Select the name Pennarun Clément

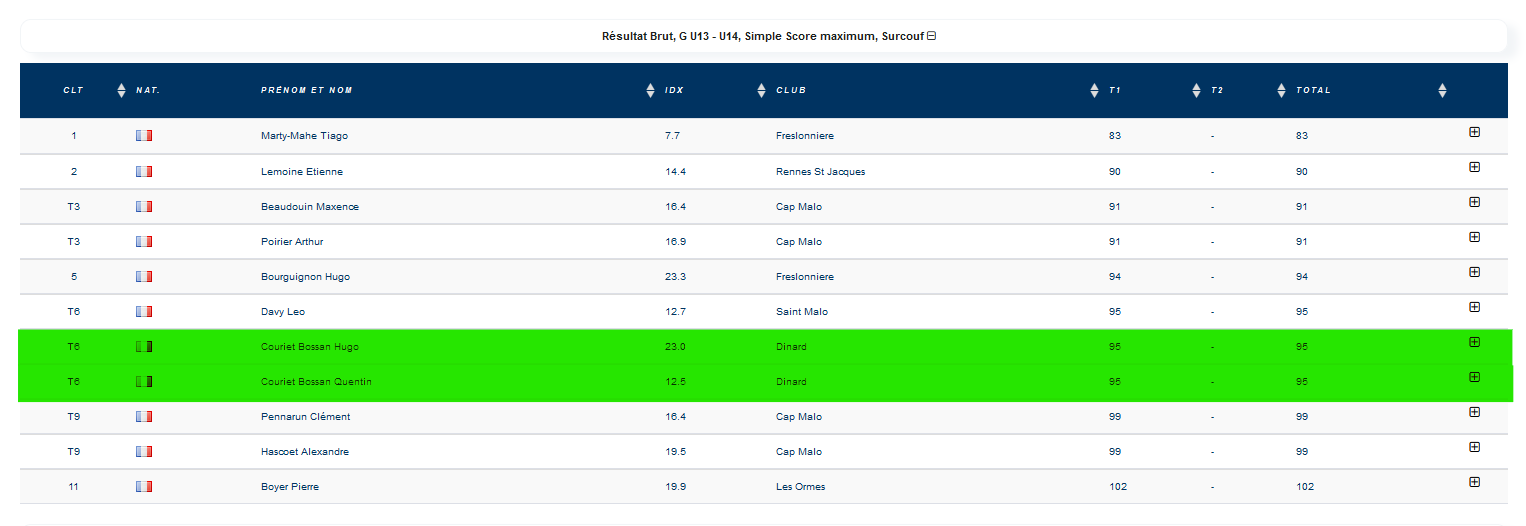[x=305, y=417]
